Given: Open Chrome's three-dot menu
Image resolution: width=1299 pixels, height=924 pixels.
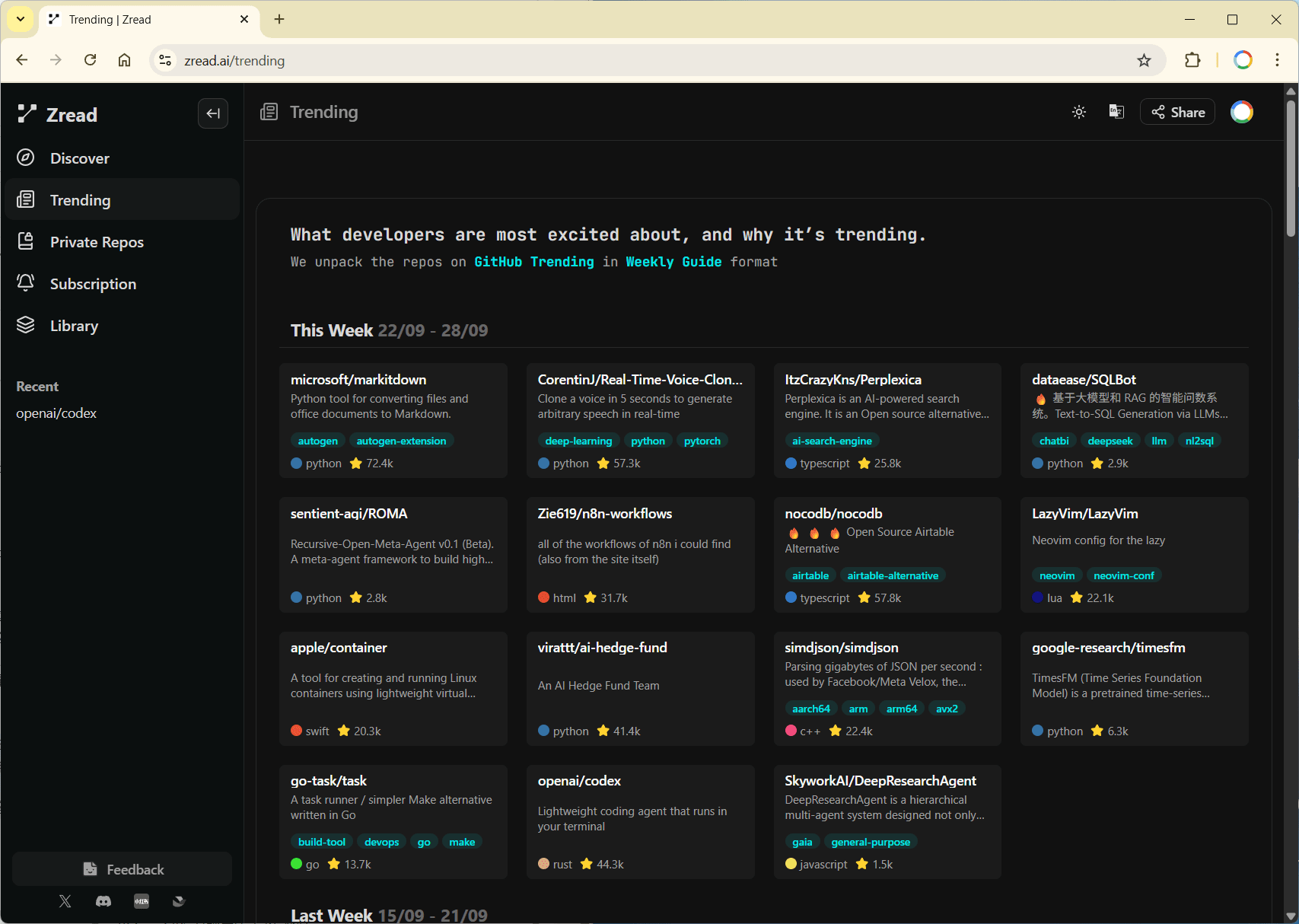Looking at the screenshot, I should pyautogui.click(x=1277, y=60).
